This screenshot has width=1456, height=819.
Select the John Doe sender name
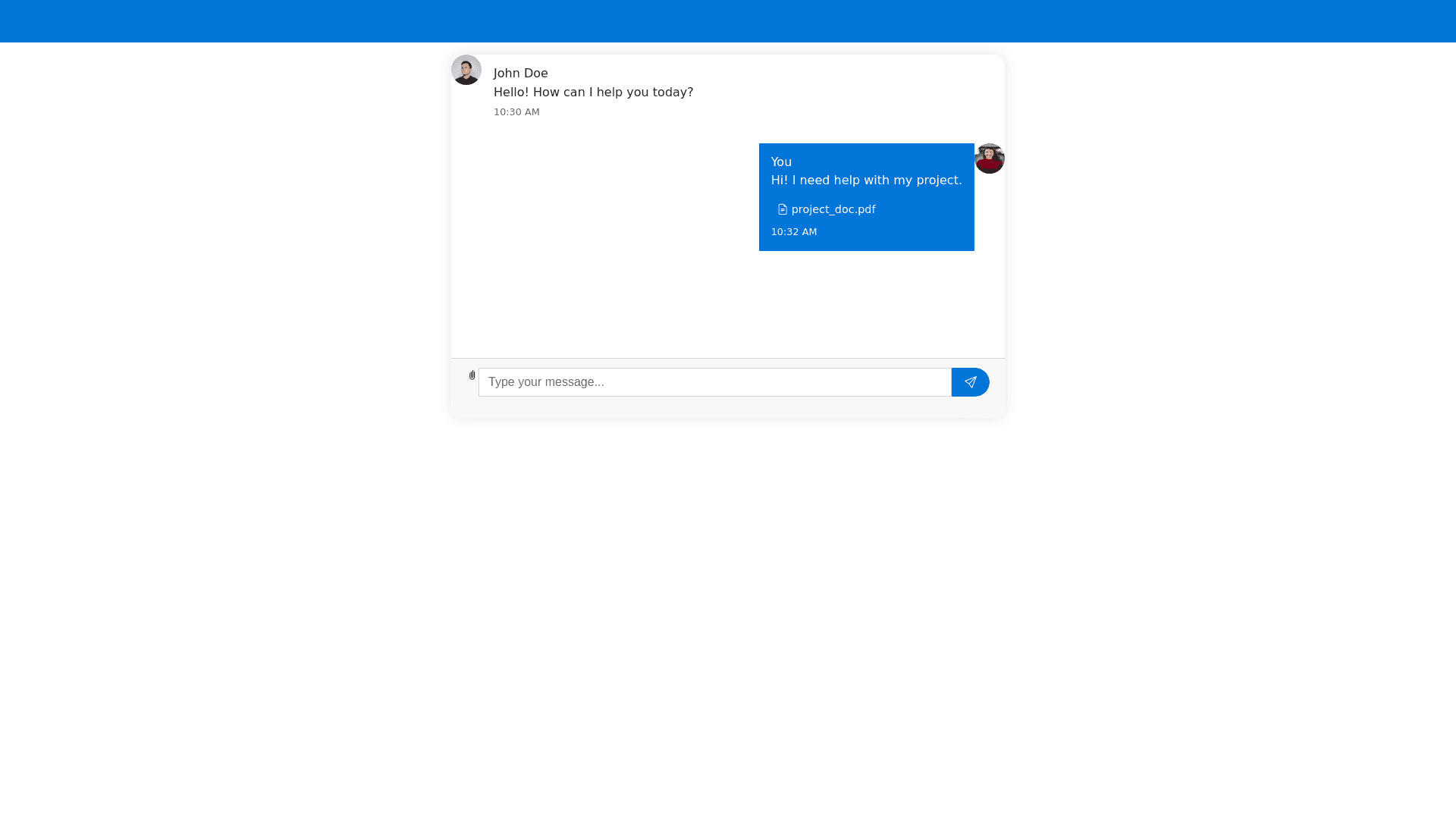coord(521,74)
